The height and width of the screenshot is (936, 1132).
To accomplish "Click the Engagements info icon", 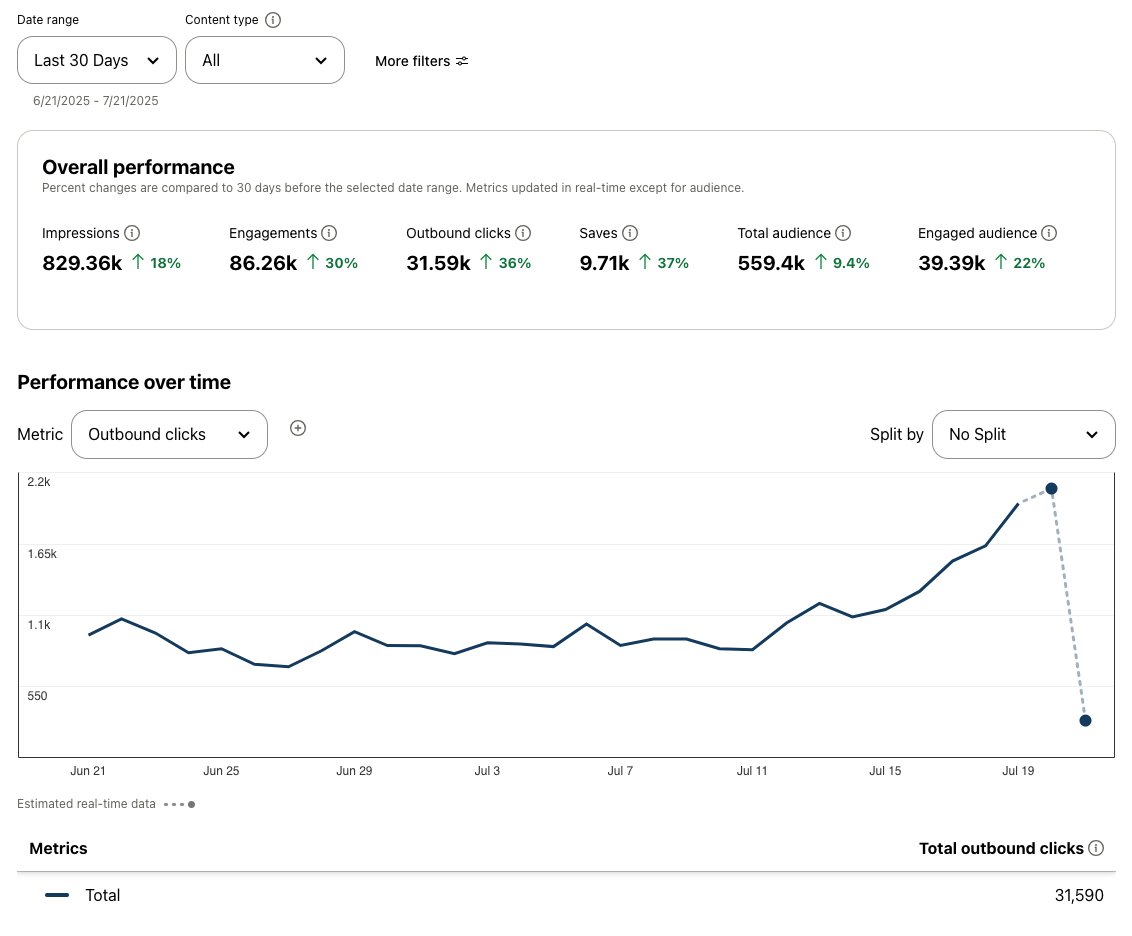I will pos(329,233).
